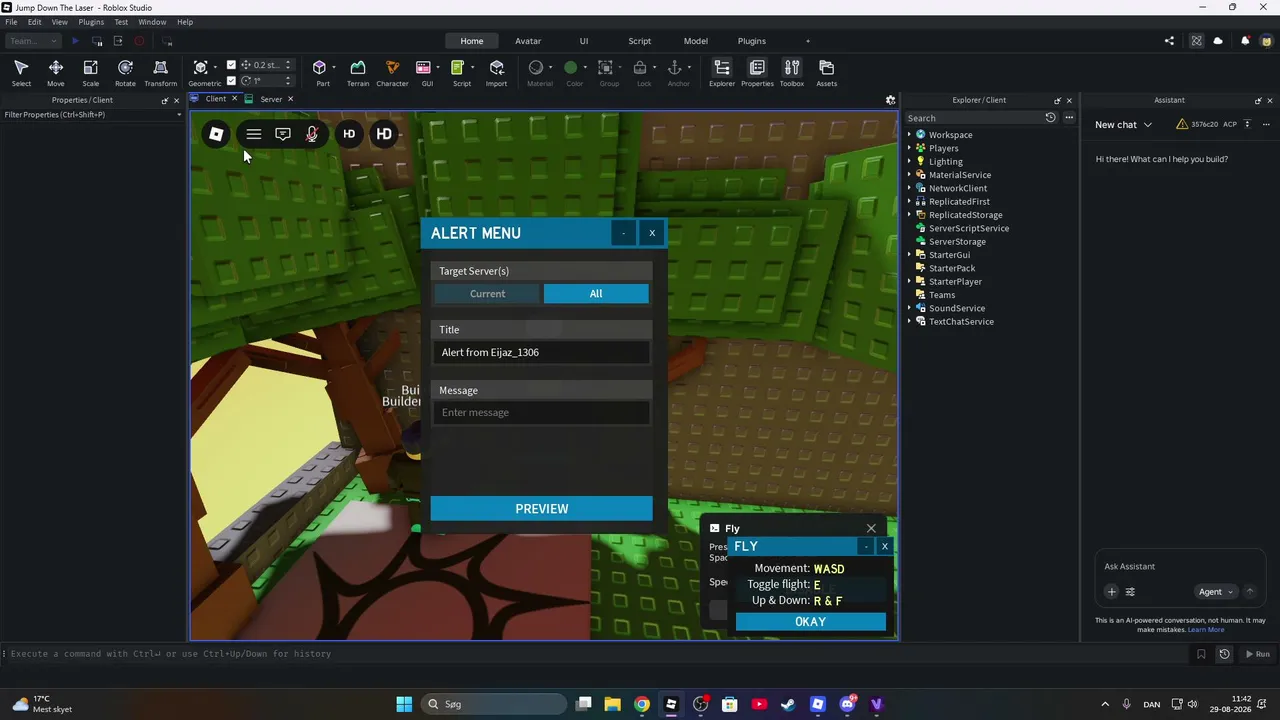Image resolution: width=1280 pixels, height=720 pixels.
Task: Open the Learn More link
Action: click(1206, 630)
